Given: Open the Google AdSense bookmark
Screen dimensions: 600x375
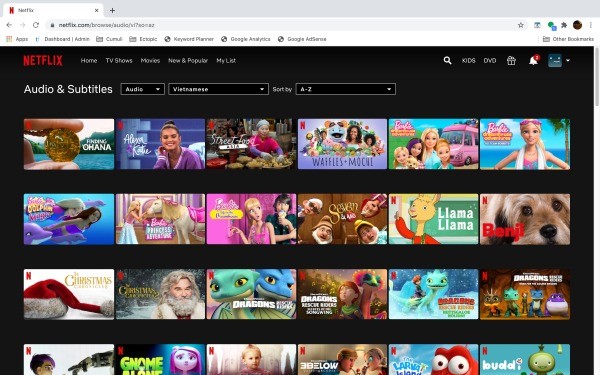Looking at the screenshot, I should 302,39.
